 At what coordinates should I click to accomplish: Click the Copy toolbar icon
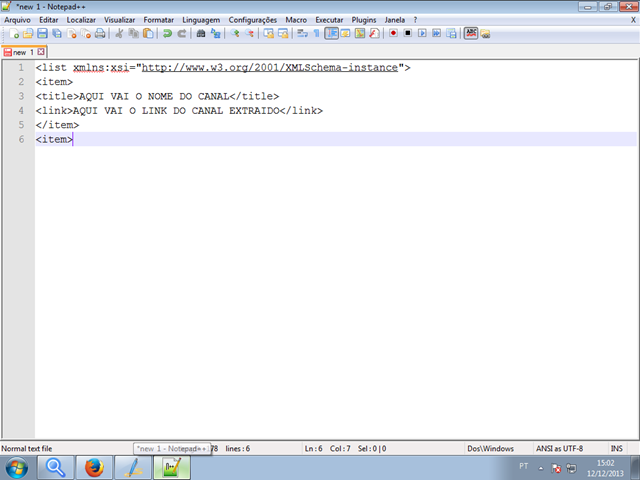click(133, 33)
